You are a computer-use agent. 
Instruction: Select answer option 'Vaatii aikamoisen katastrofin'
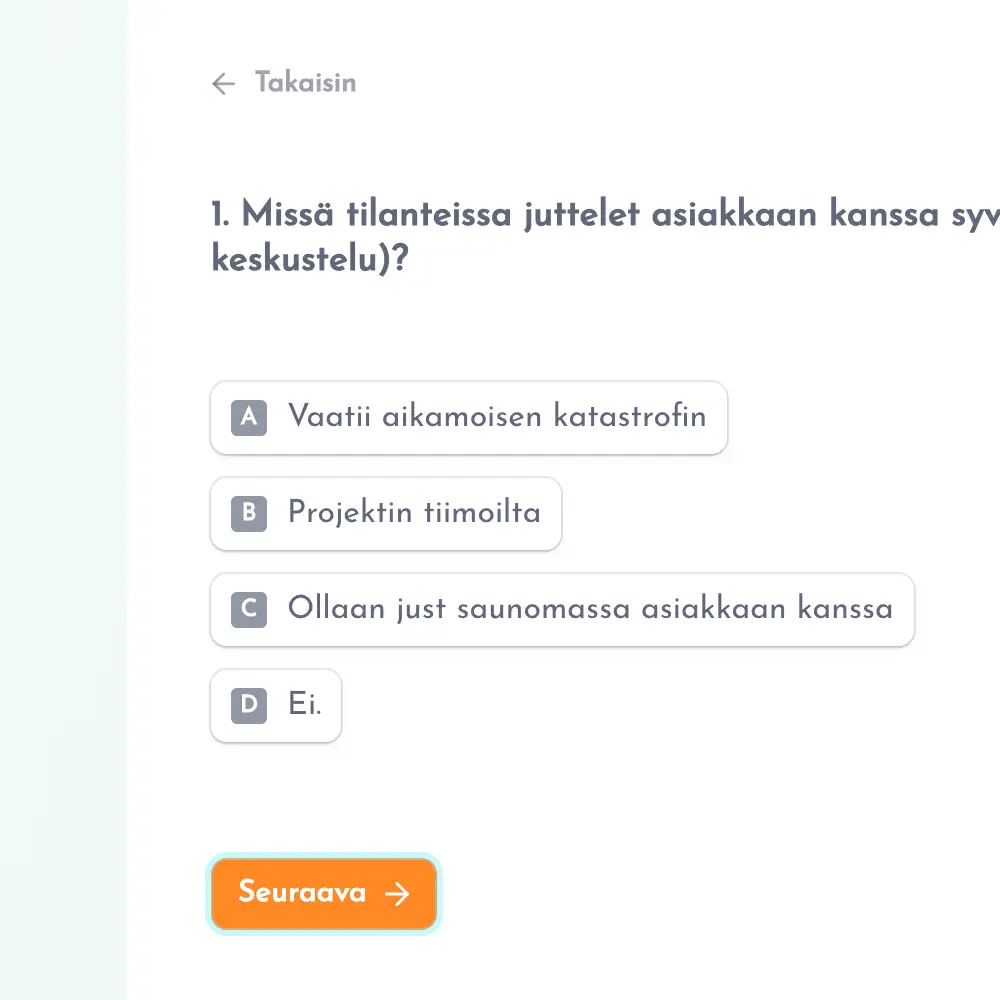pyautogui.click(x=469, y=417)
